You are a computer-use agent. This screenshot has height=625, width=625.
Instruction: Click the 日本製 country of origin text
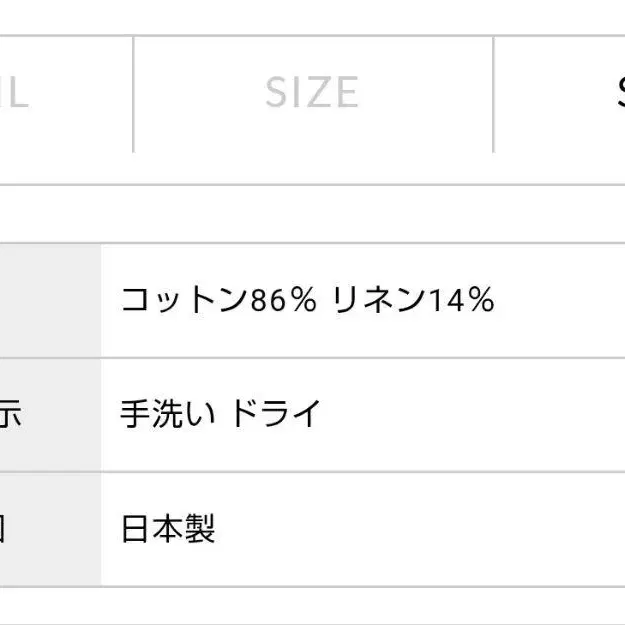coord(168,529)
